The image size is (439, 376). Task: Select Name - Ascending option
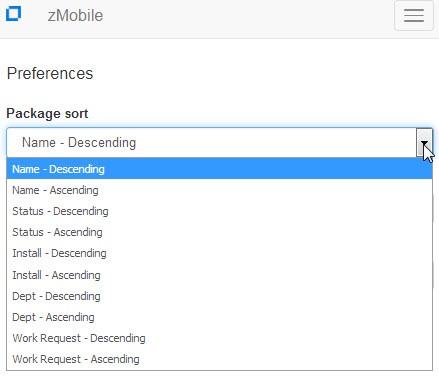219,190
